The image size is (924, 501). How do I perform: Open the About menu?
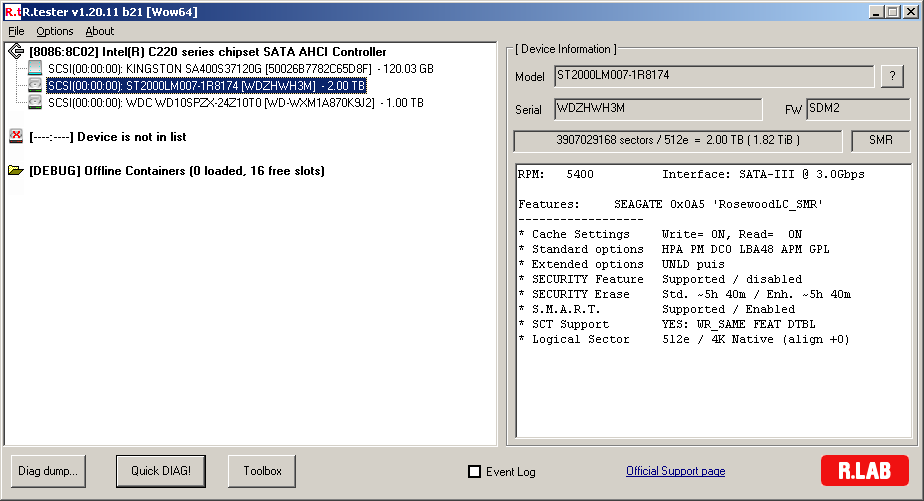coord(99,31)
